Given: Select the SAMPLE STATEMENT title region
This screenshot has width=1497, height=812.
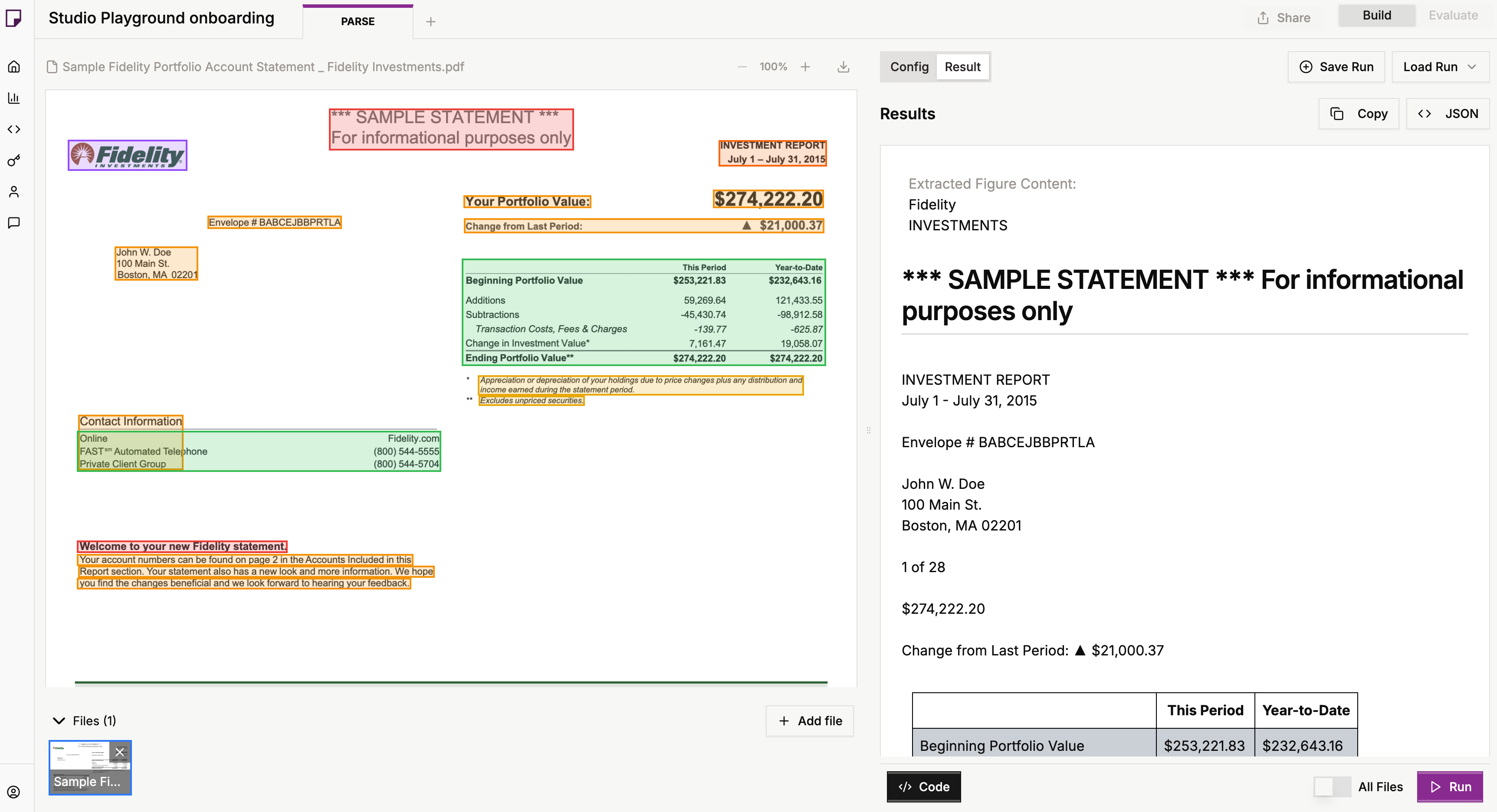Looking at the screenshot, I should tap(451, 129).
